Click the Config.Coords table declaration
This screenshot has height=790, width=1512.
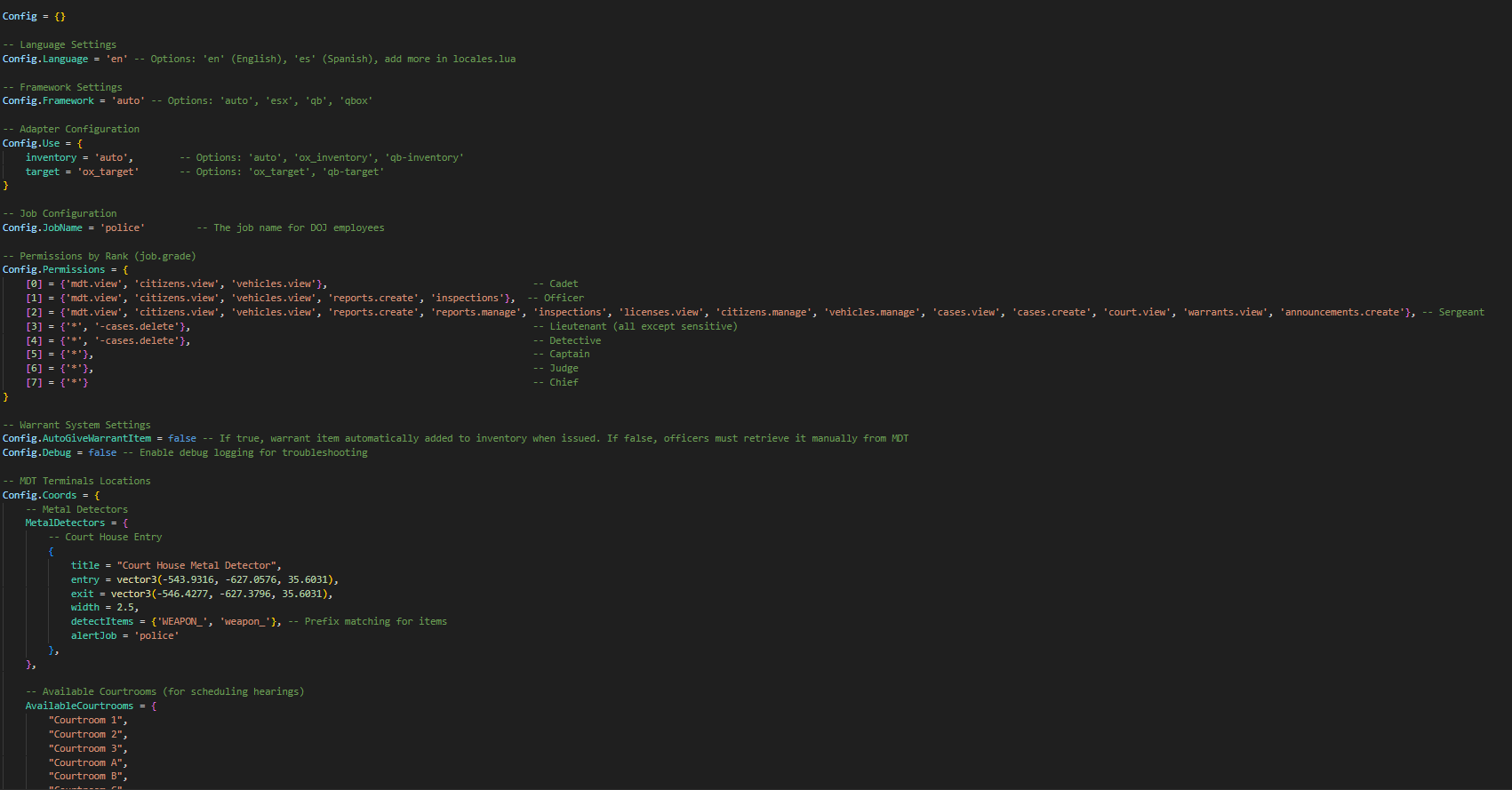click(x=51, y=495)
